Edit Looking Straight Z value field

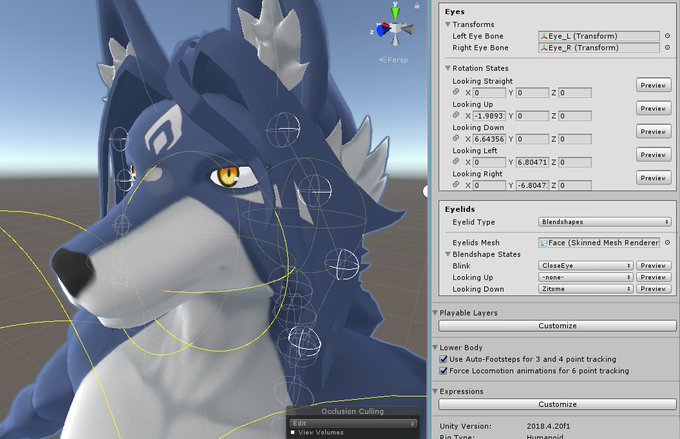[575, 92]
